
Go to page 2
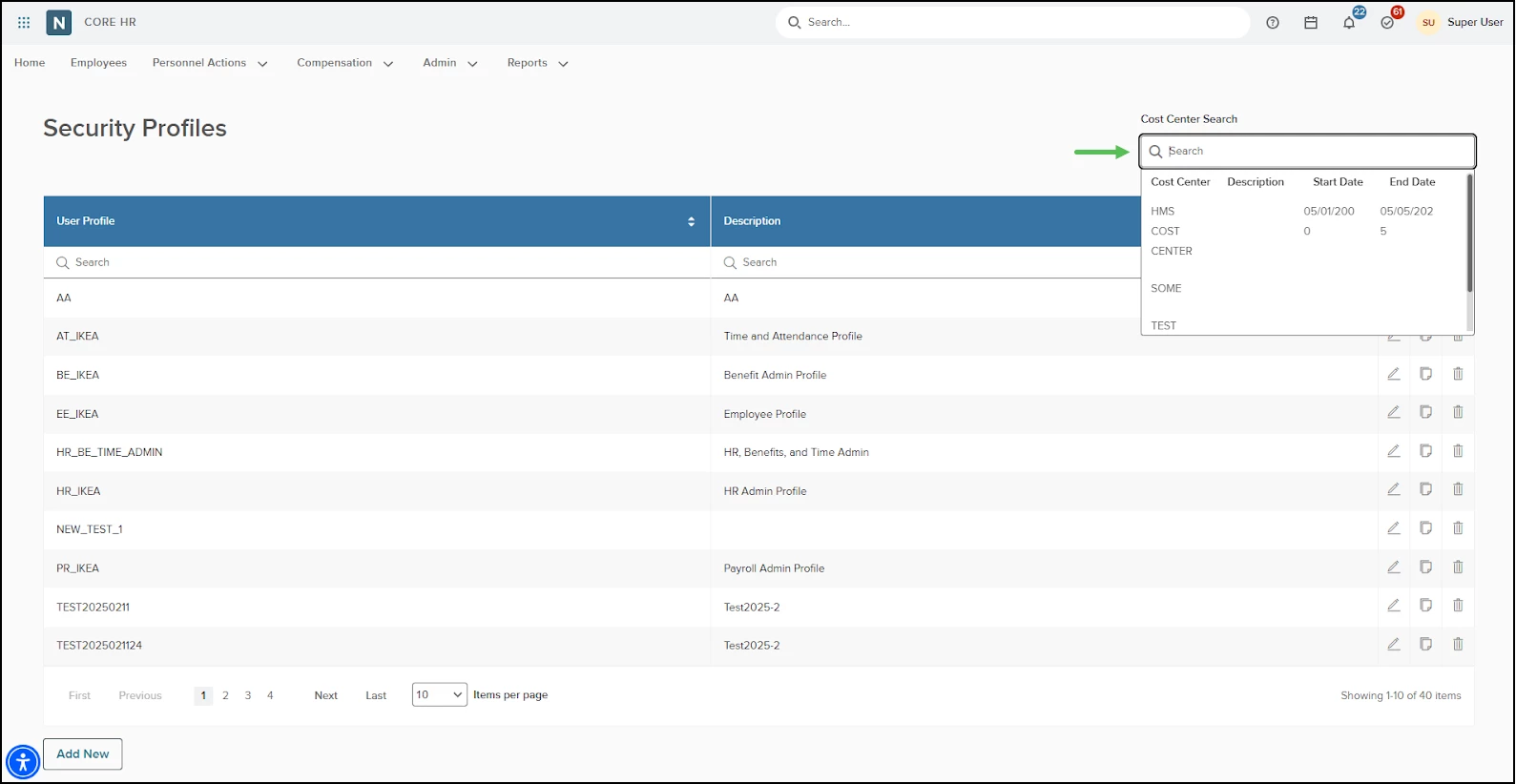point(225,695)
